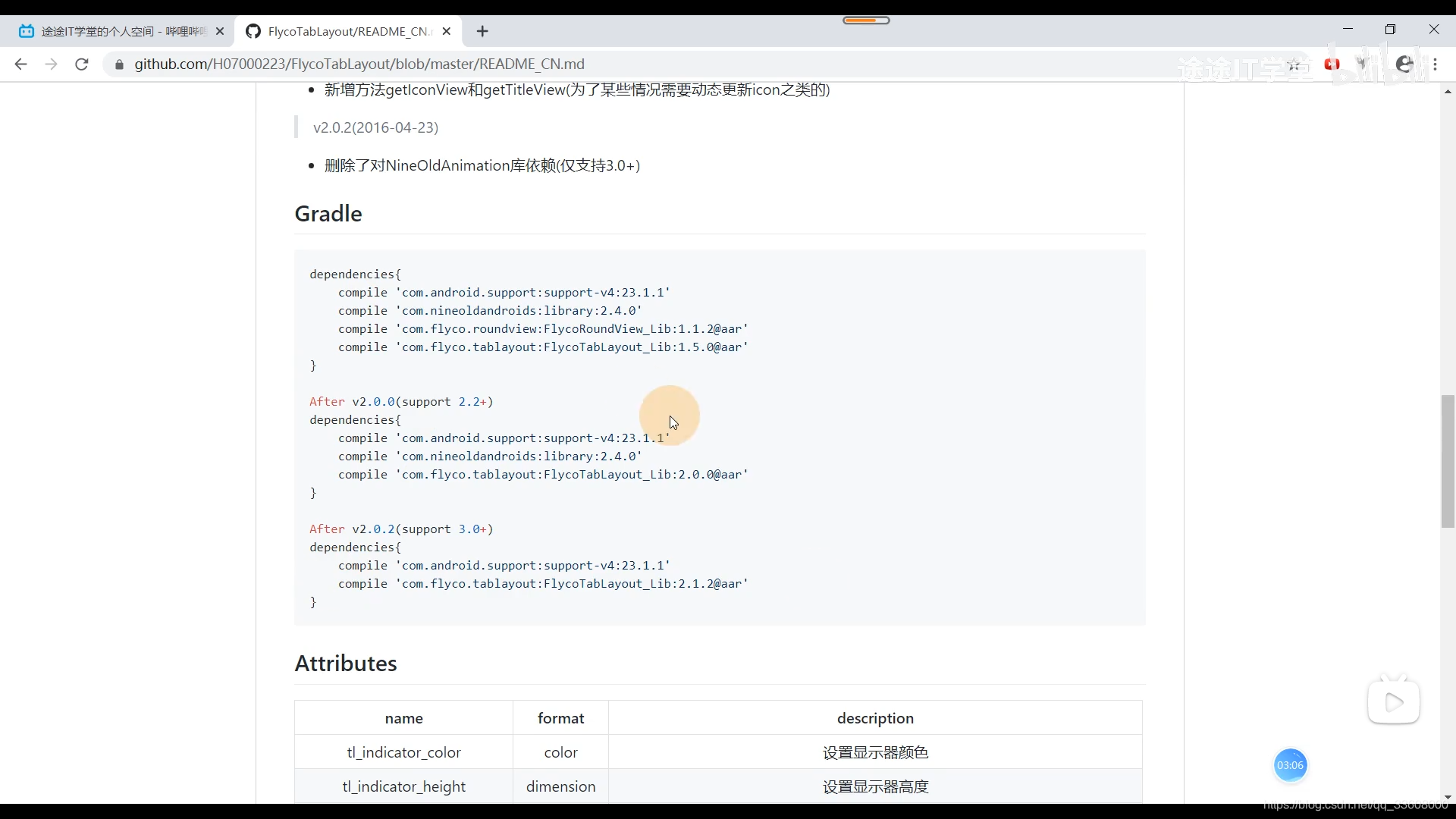Screen dimensions: 1456x819
Task: Open the Chrome profile avatar
Action: coord(1404,64)
